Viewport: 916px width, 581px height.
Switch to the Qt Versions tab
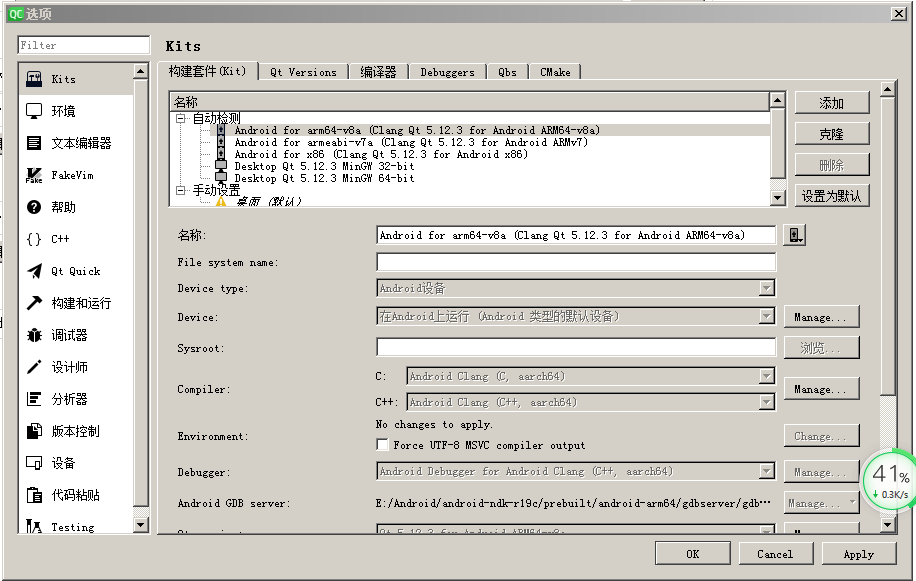(x=303, y=72)
